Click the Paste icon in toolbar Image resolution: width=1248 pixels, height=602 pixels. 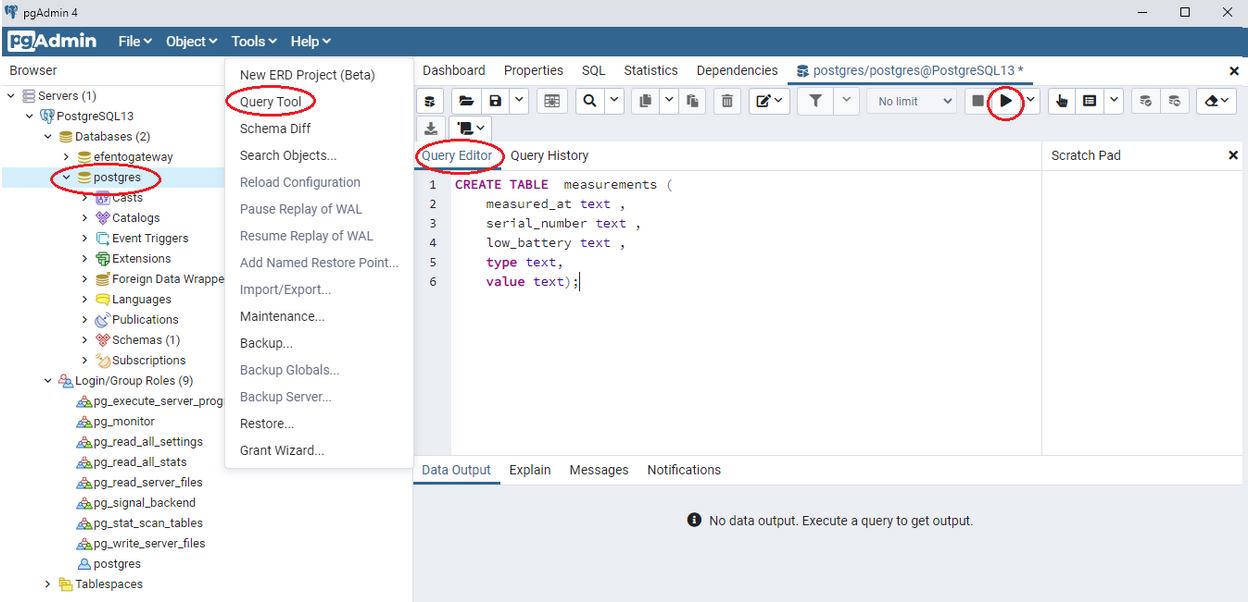pyautogui.click(x=693, y=101)
